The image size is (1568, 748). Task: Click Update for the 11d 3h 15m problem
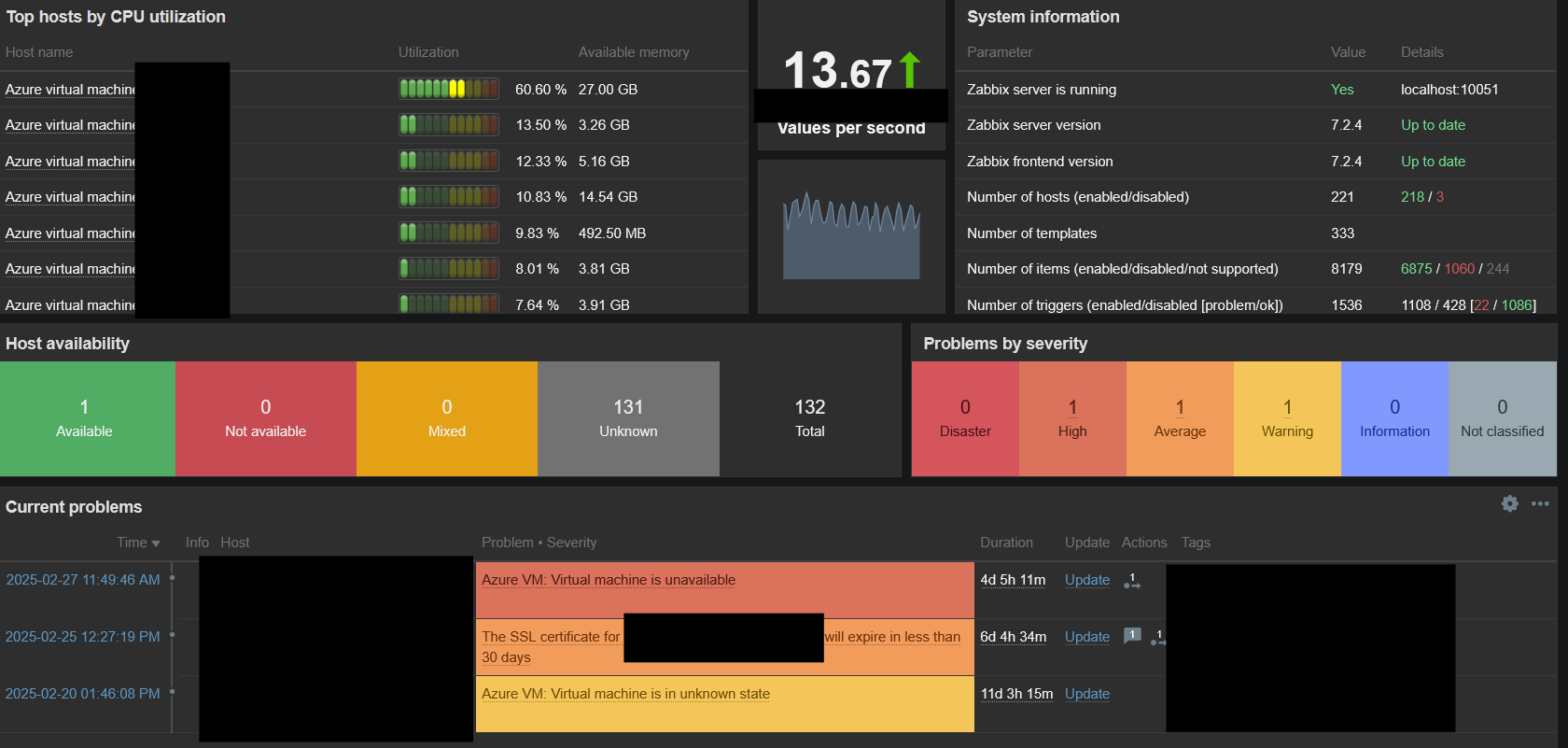(1087, 694)
